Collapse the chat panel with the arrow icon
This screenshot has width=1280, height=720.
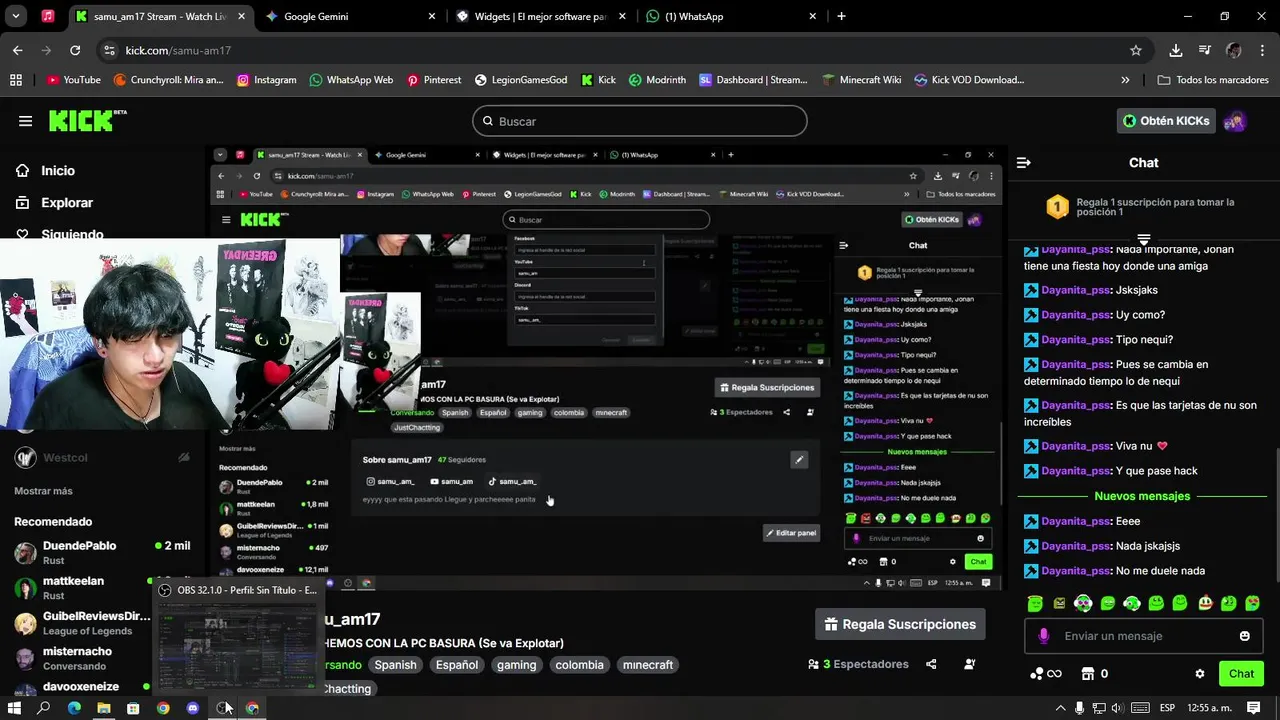tap(1023, 162)
